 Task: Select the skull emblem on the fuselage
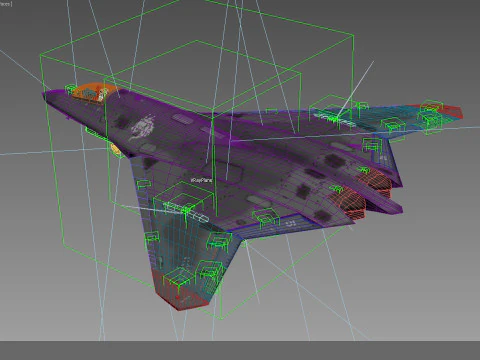pyautogui.click(x=144, y=126)
